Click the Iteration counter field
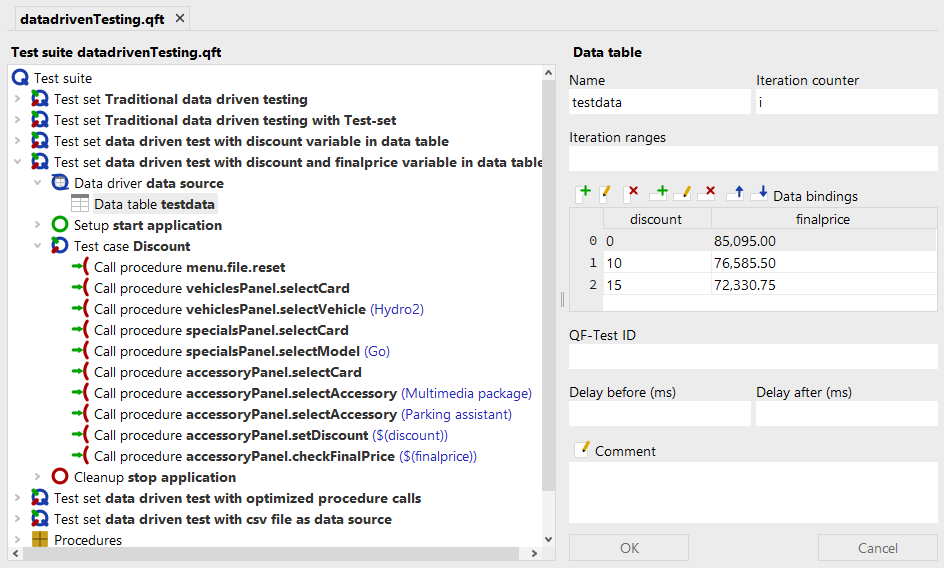The height and width of the screenshot is (568, 944). click(x=846, y=102)
